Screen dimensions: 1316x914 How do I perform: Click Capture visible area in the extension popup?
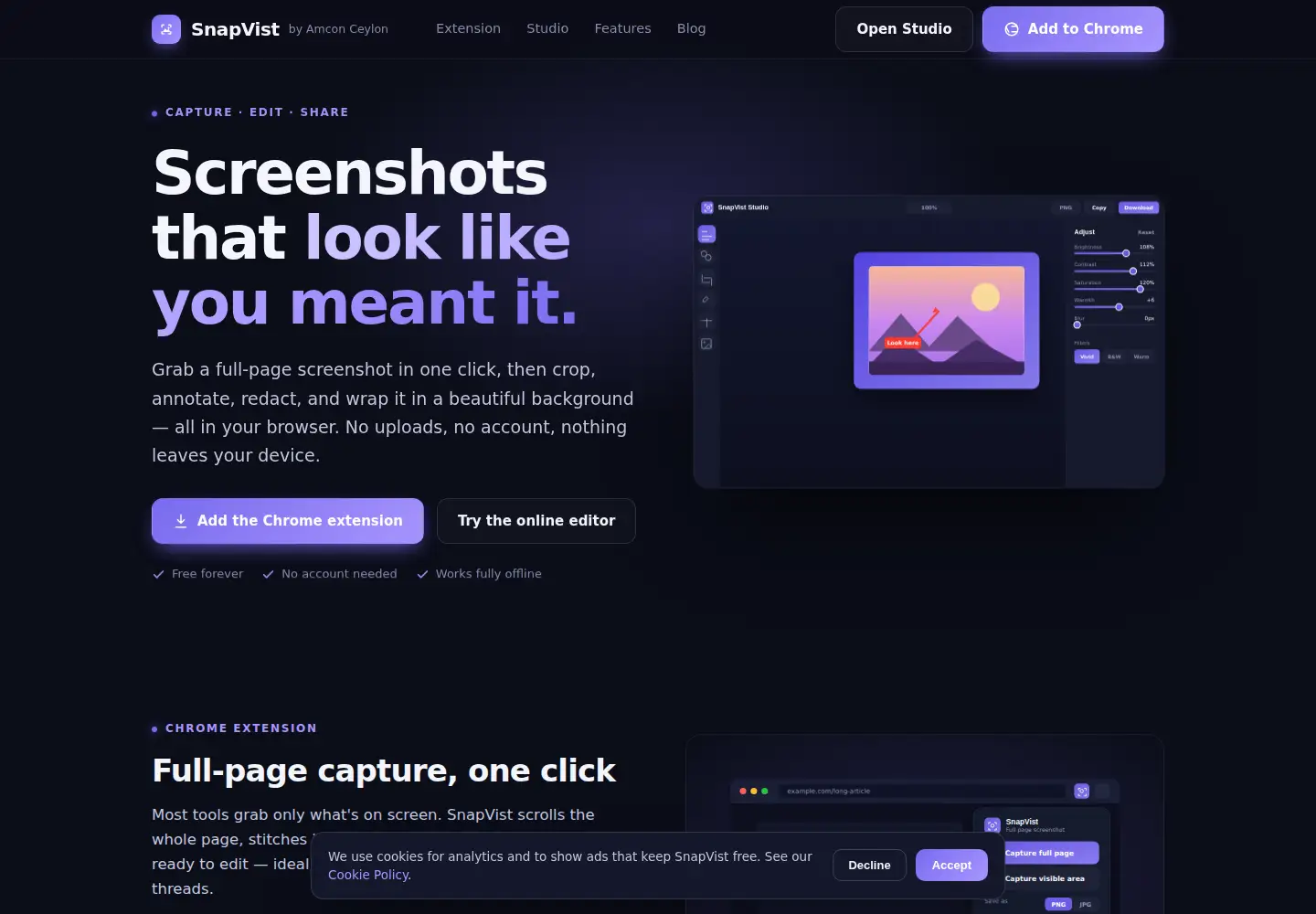[1052, 878]
